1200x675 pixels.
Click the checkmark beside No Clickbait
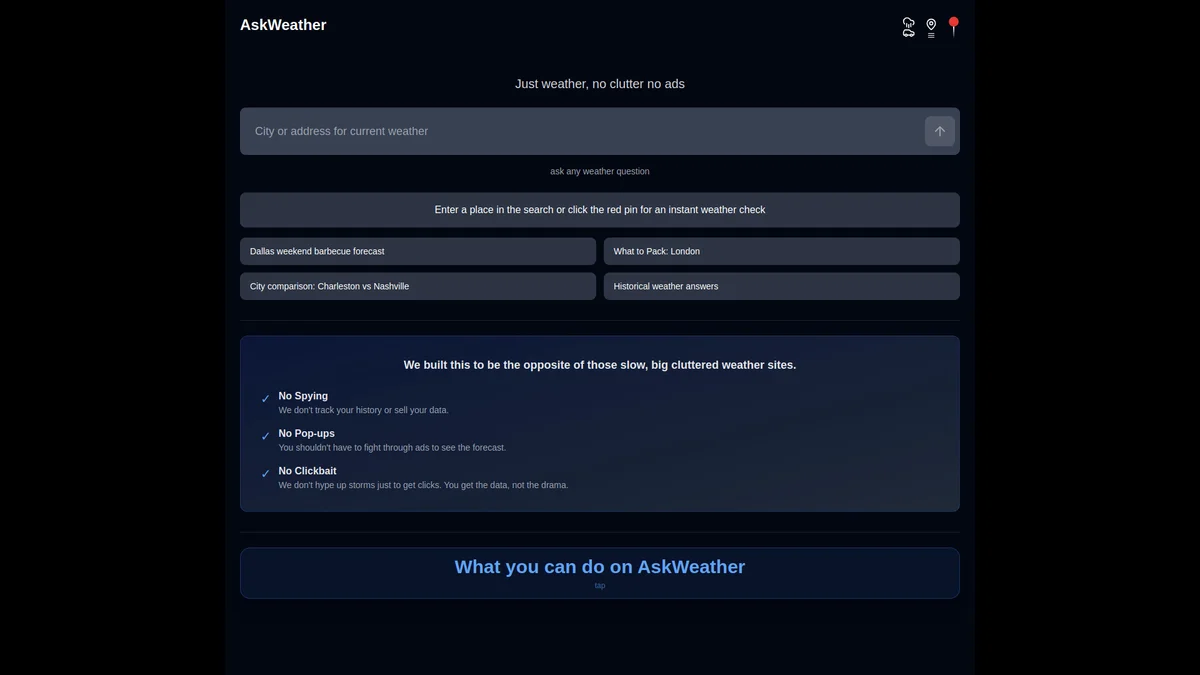[x=266, y=474]
